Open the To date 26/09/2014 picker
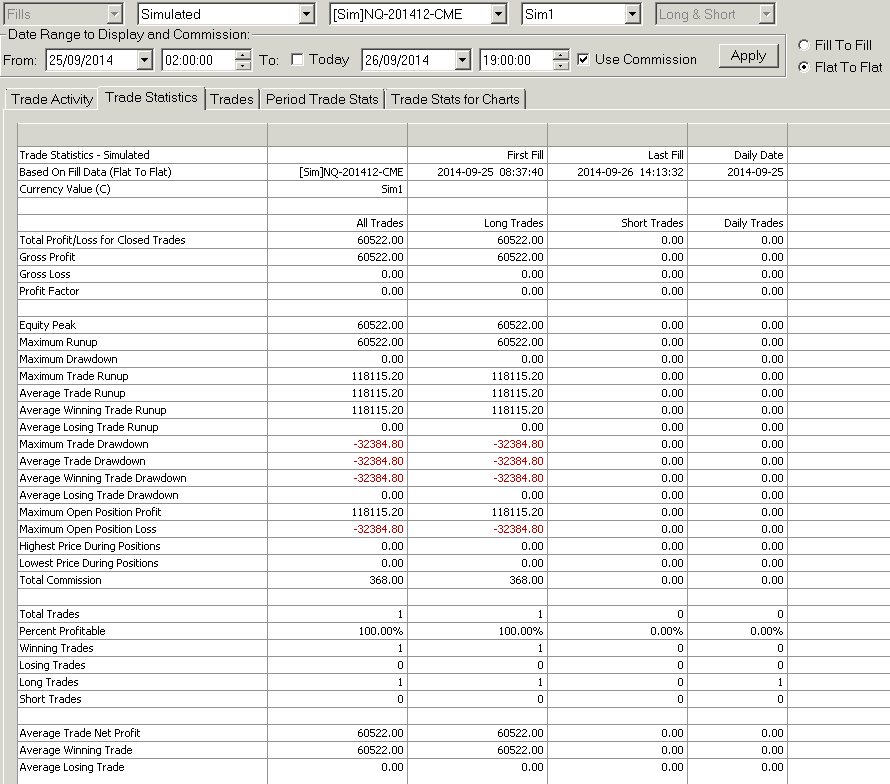 [463, 60]
